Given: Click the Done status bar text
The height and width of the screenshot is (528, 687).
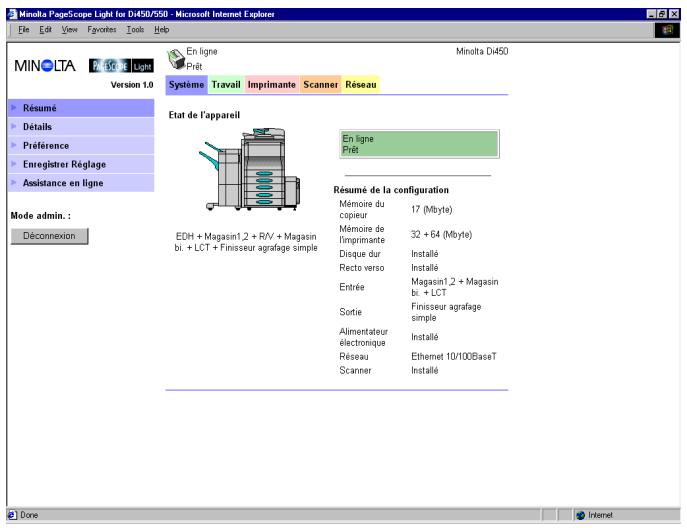Looking at the screenshot, I should pos(29,515).
